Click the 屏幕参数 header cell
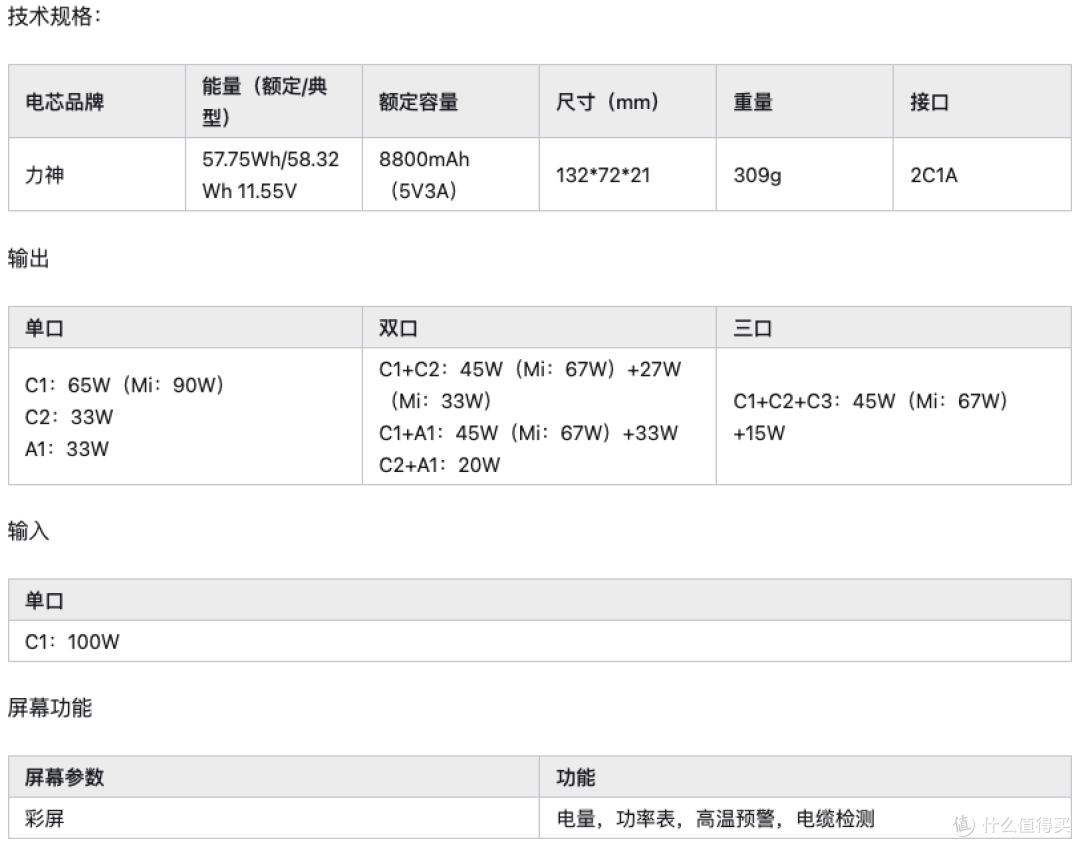 [274, 777]
